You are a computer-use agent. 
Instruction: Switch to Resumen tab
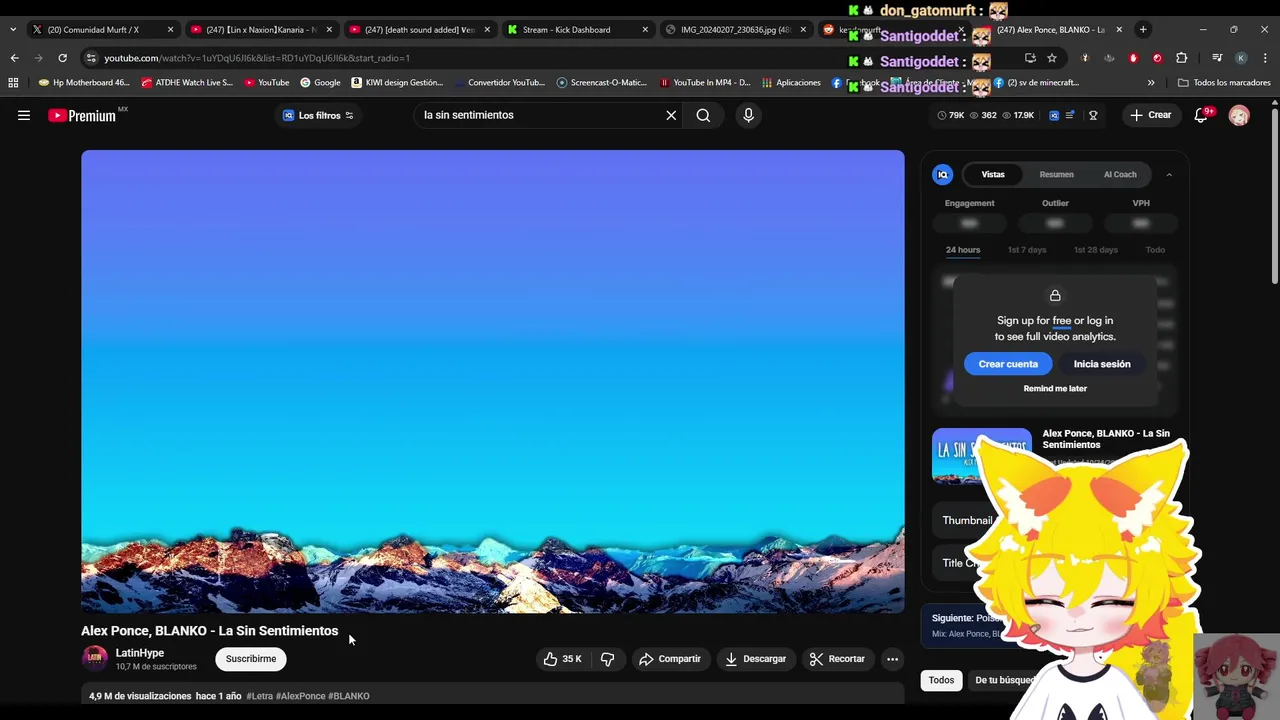pyautogui.click(x=1056, y=174)
